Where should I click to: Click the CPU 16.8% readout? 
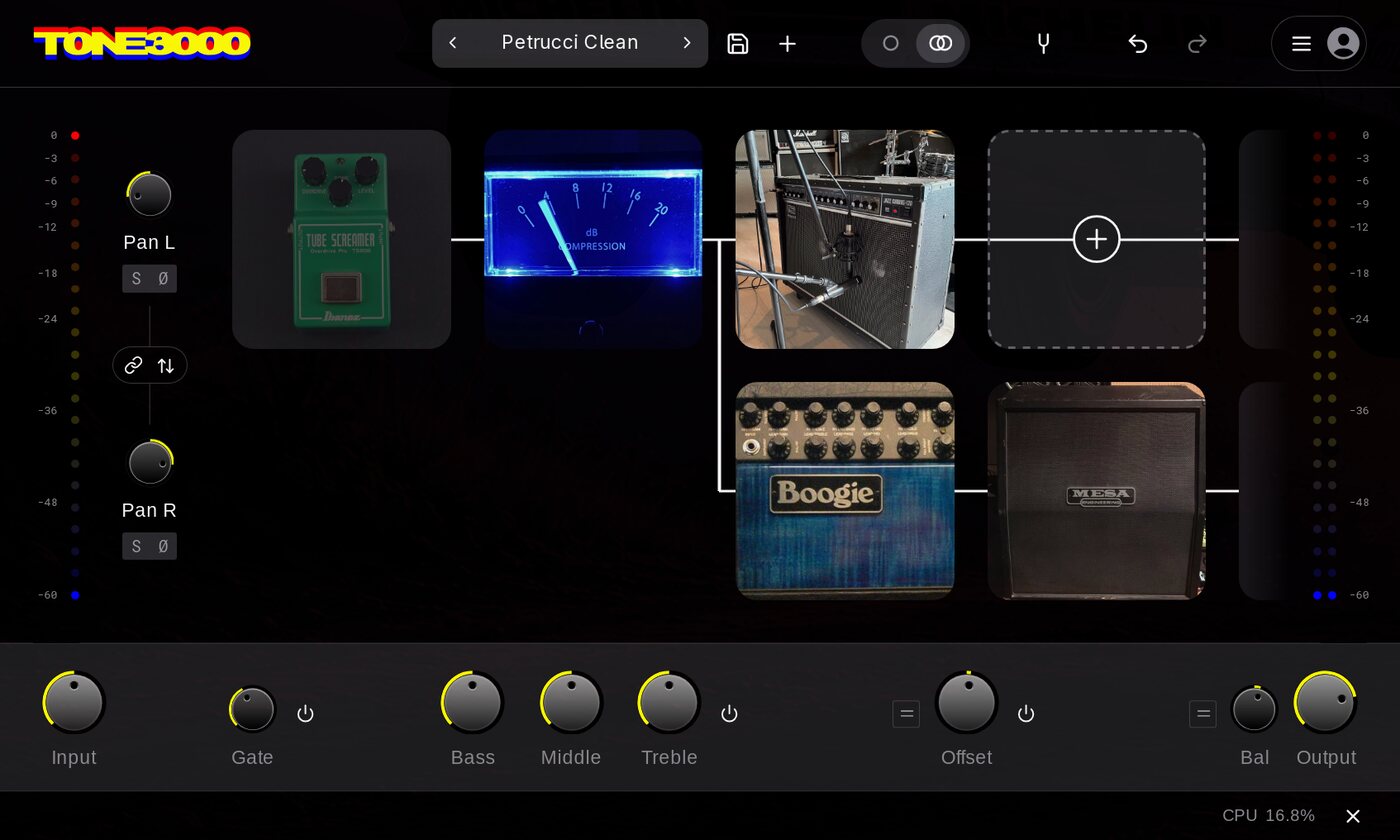(x=1268, y=816)
